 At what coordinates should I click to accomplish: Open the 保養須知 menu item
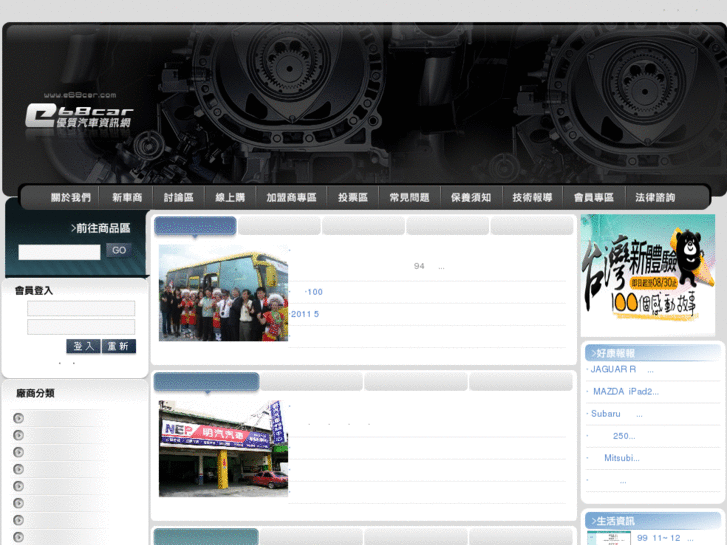(471, 198)
